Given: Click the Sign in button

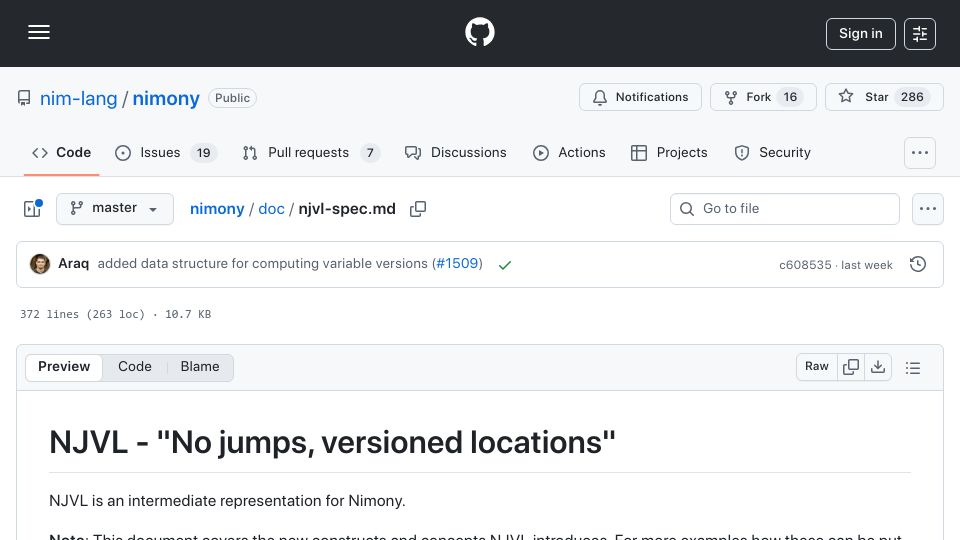Looking at the screenshot, I should (x=860, y=34).
